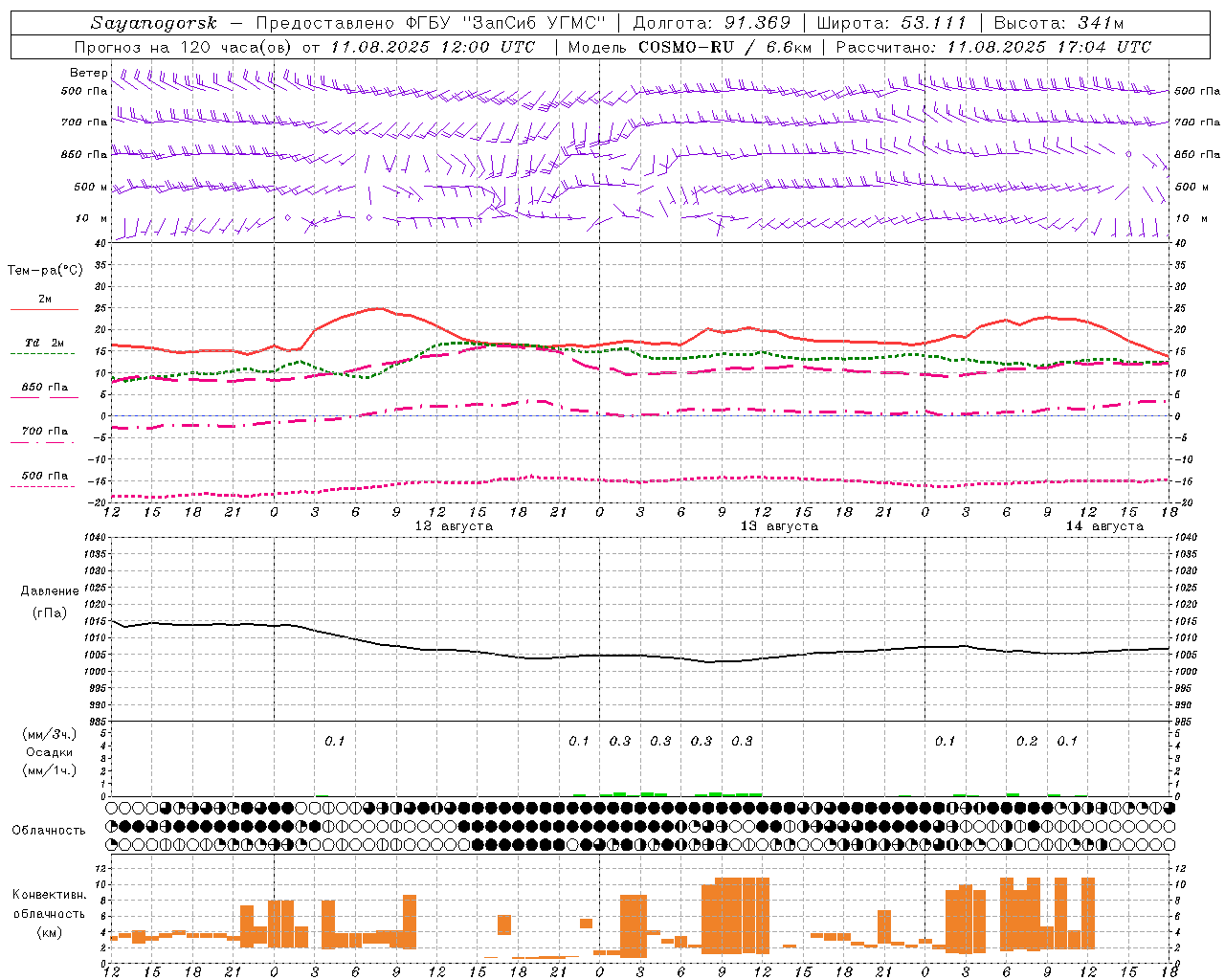Click the '(мм/1ч.)' precipitation unit label

[x=49, y=770]
